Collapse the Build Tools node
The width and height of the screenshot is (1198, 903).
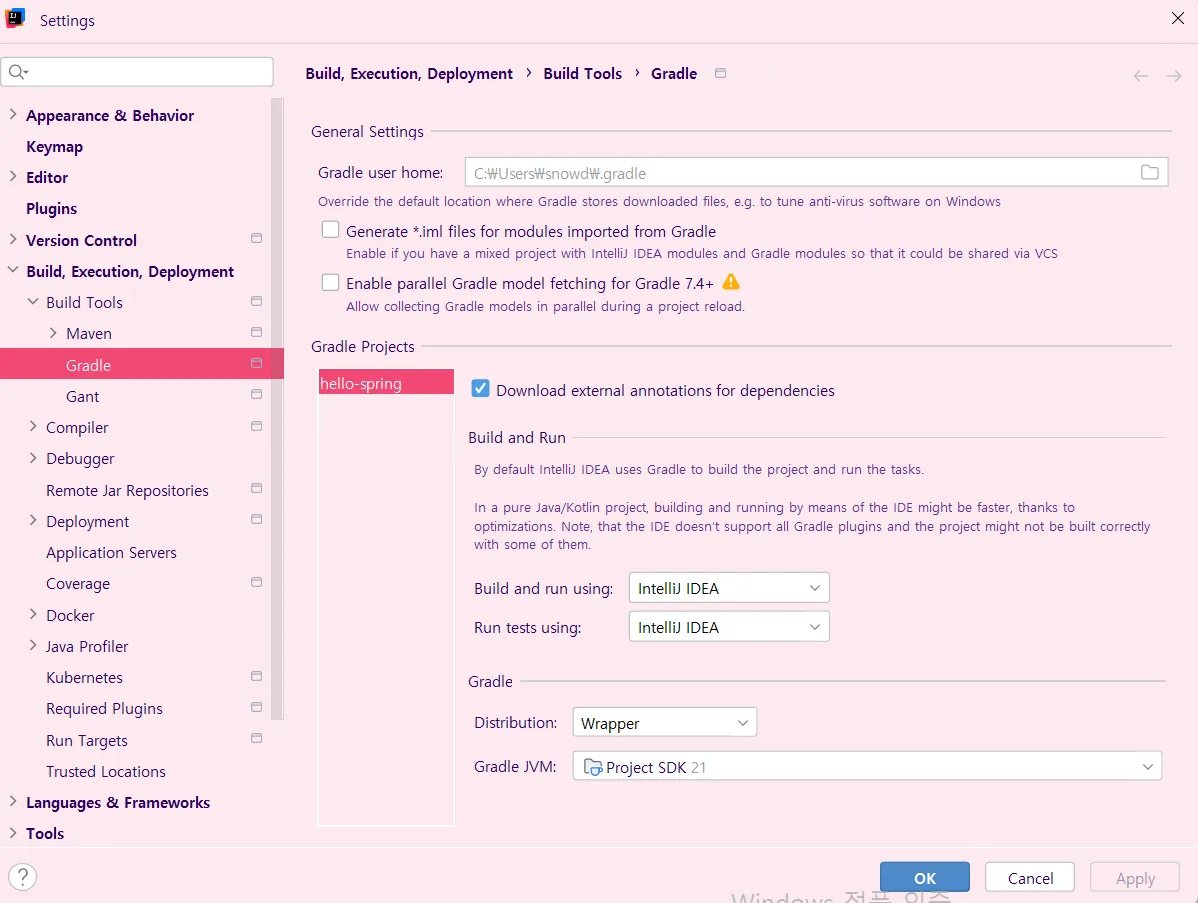(33, 302)
